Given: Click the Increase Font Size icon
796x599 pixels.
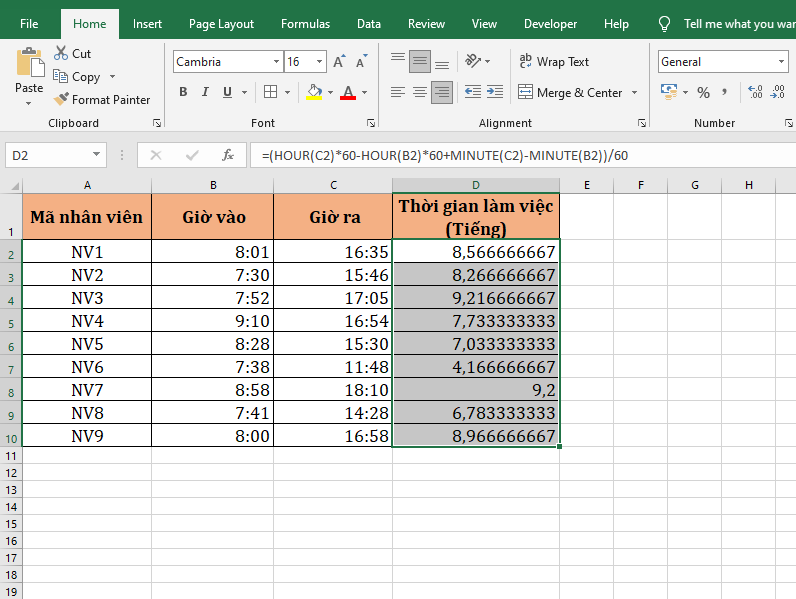Looking at the screenshot, I should tap(339, 62).
